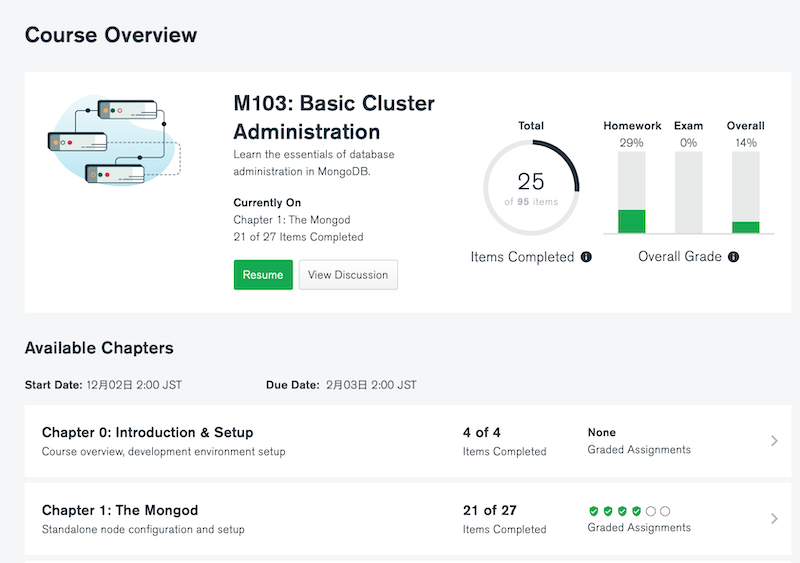Expand Chapter 1 row chevron arrow
Screen dimensions: 800x563
(x=774, y=519)
